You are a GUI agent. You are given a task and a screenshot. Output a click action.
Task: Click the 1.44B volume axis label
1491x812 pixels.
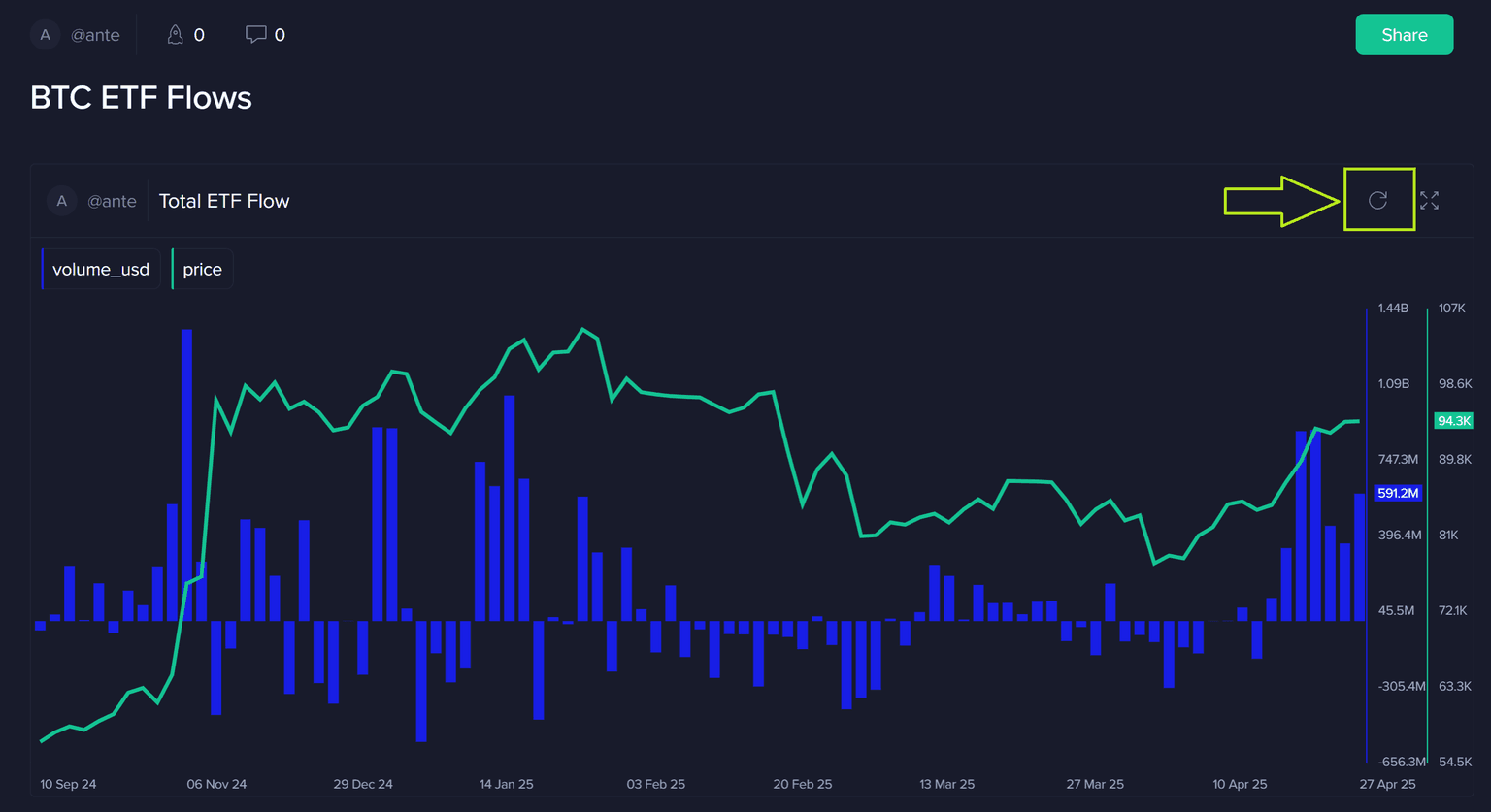(x=1393, y=309)
